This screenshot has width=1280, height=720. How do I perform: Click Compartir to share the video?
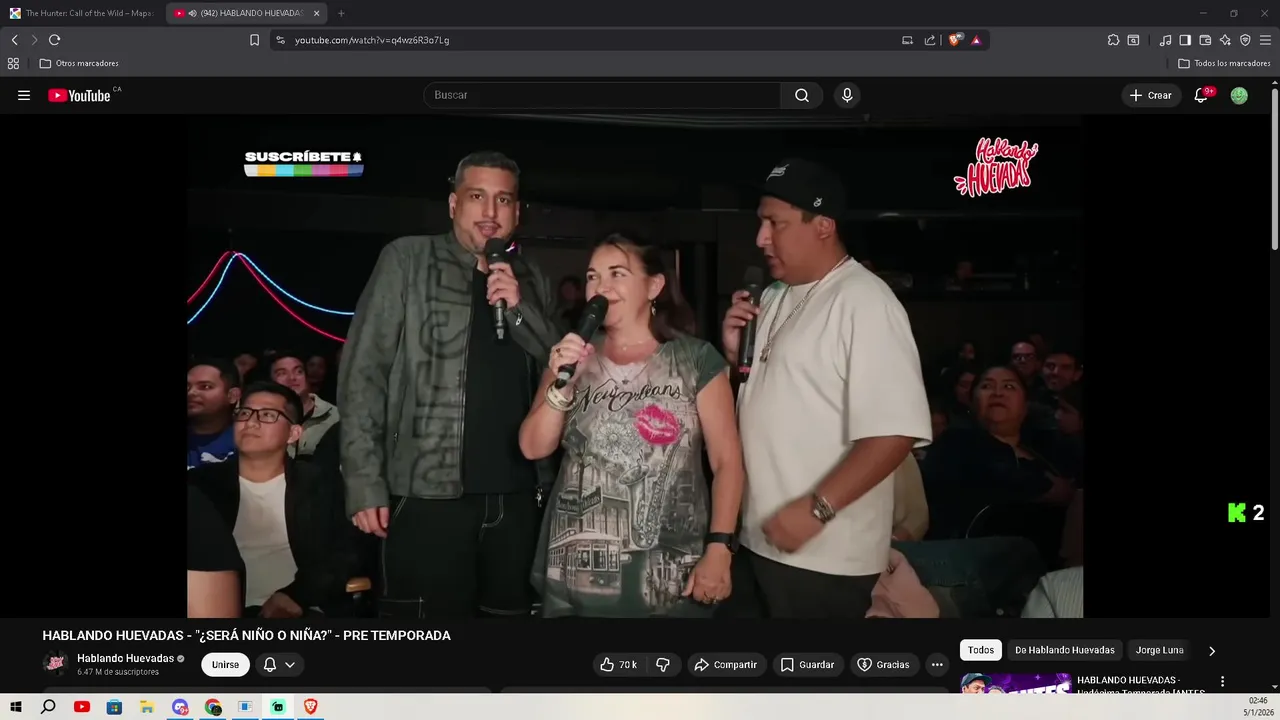coord(726,664)
